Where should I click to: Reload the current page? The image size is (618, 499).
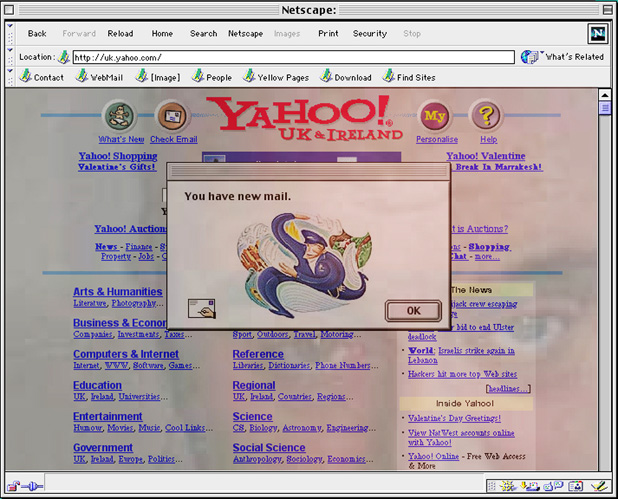click(120, 34)
